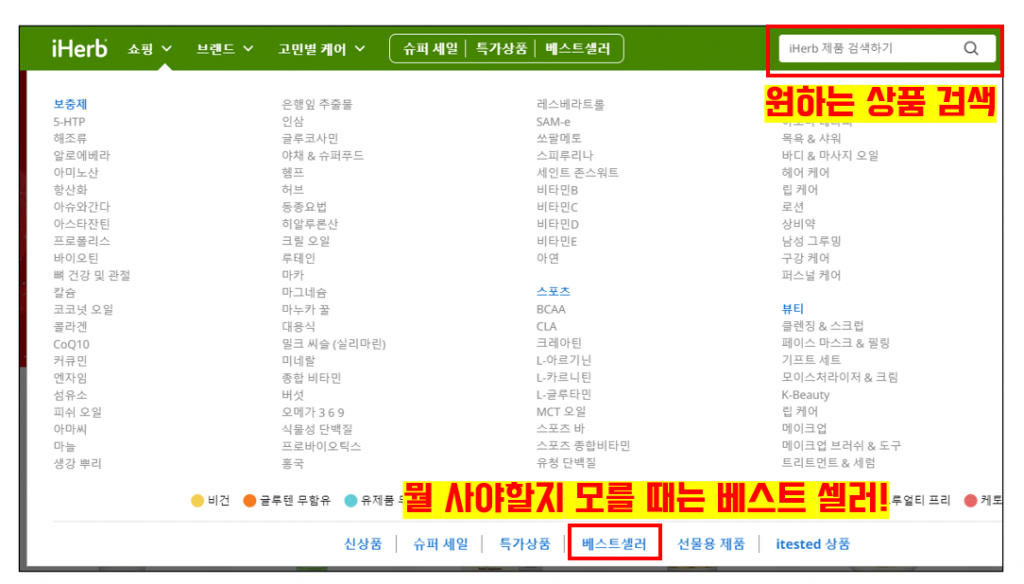This screenshot has height=584, width=1024.
Task: Select 종합 비타민 category
Action: point(311,378)
